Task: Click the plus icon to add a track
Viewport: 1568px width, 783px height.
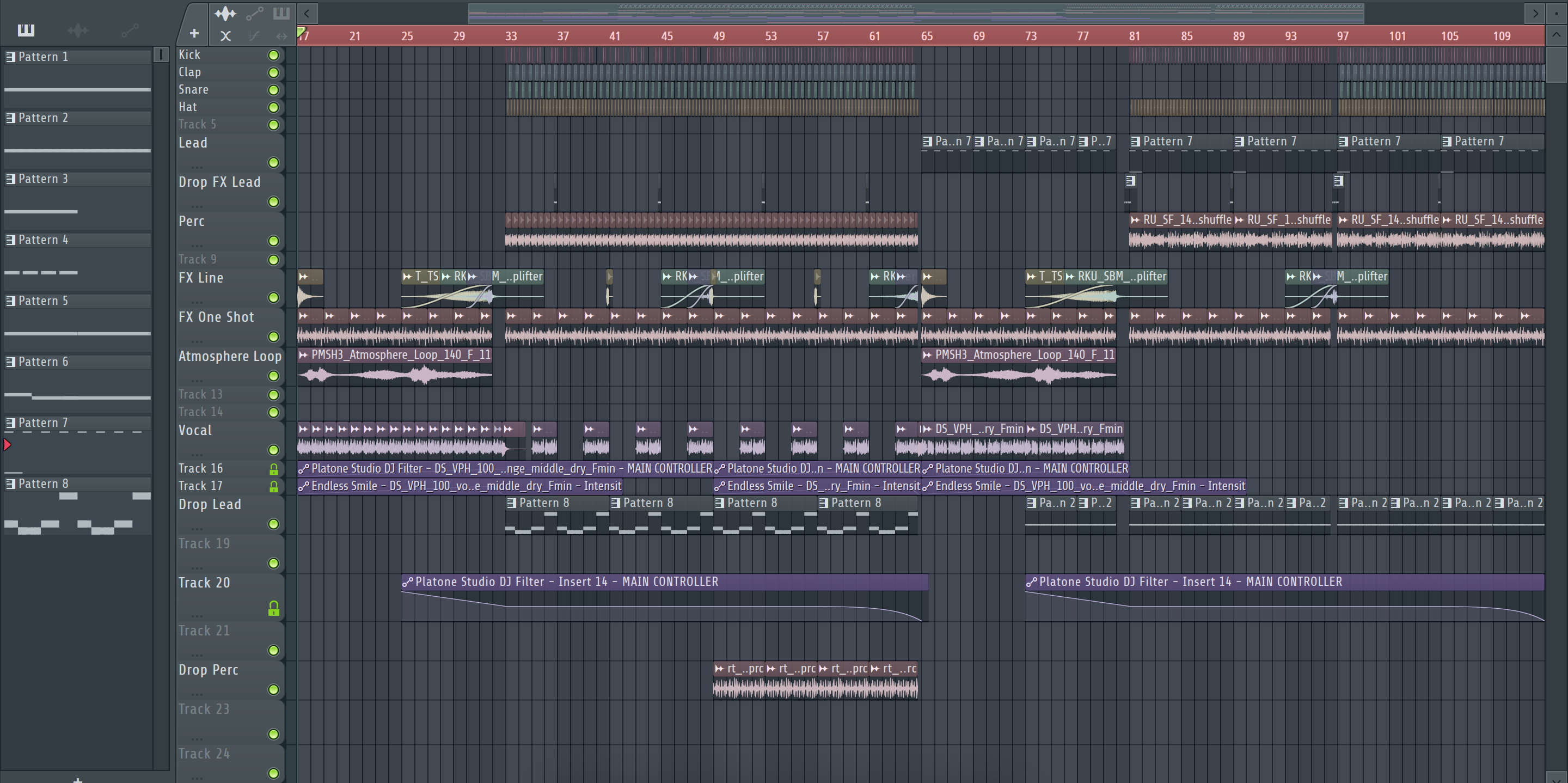Action: pyautogui.click(x=194, y=34)
